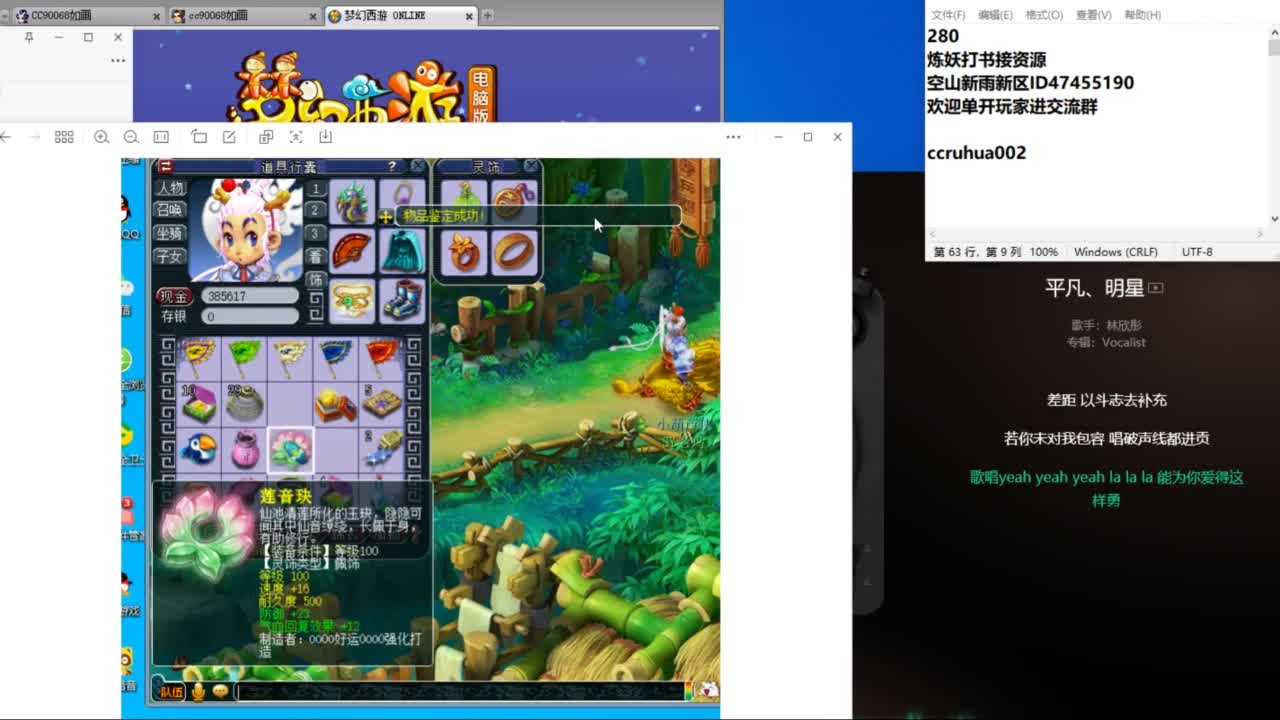The image size is (1280, 720).
Task: Click the text recognition icon in viewer toolbar
Action: [296, 137]
